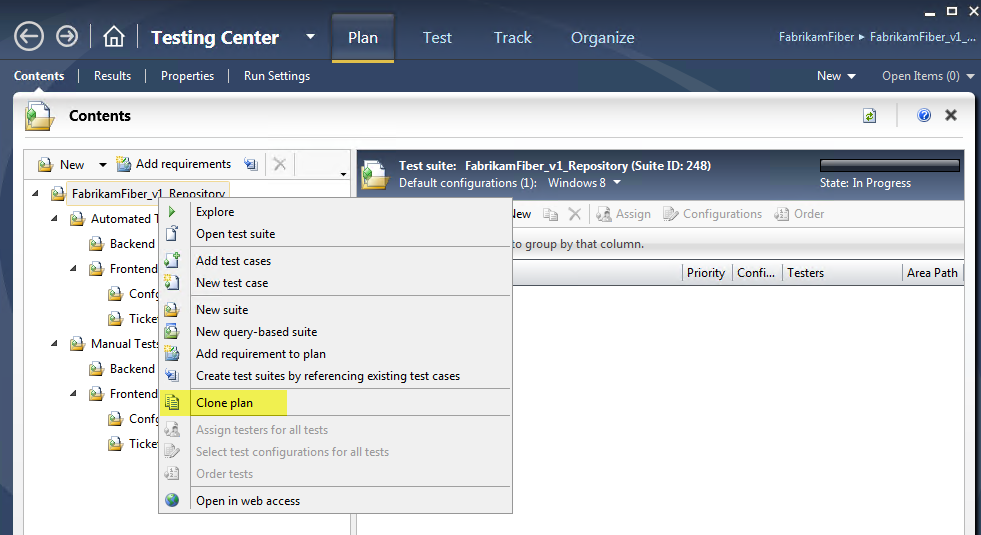Click the forward navigation arrow
The height and width of the screenshot is (535, 981).
[67, 37]
